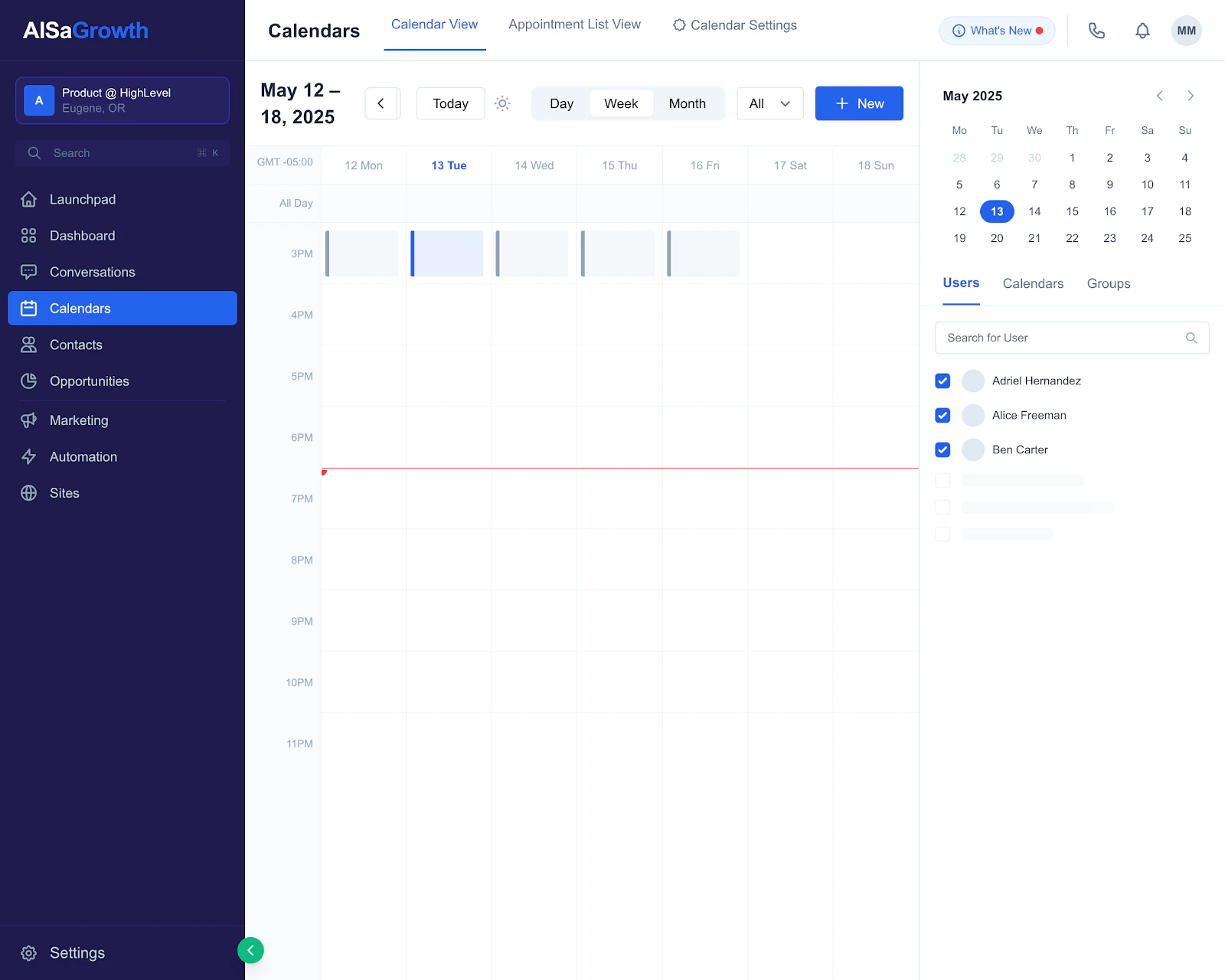
Task: Click Adriel Hernandez's avatar
Action: pyautogui.click(x=973, y=381)
